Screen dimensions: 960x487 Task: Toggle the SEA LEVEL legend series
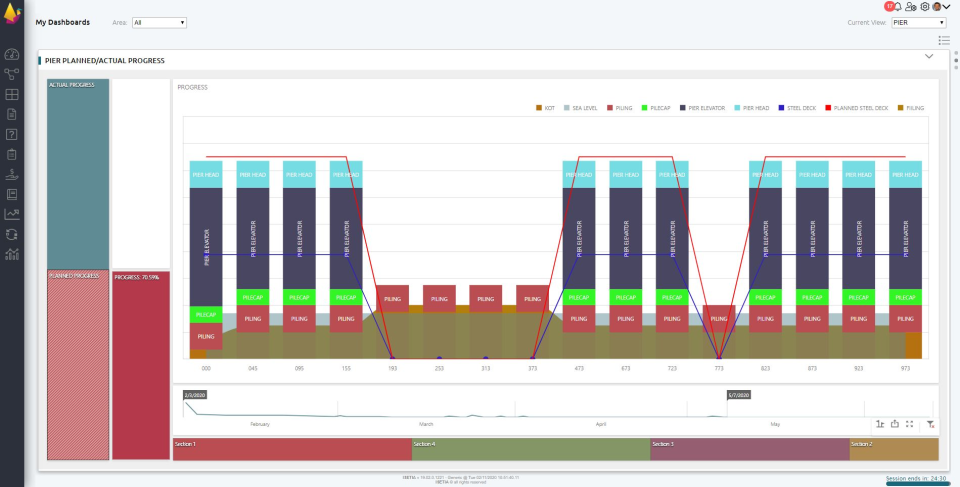[580, 108]
